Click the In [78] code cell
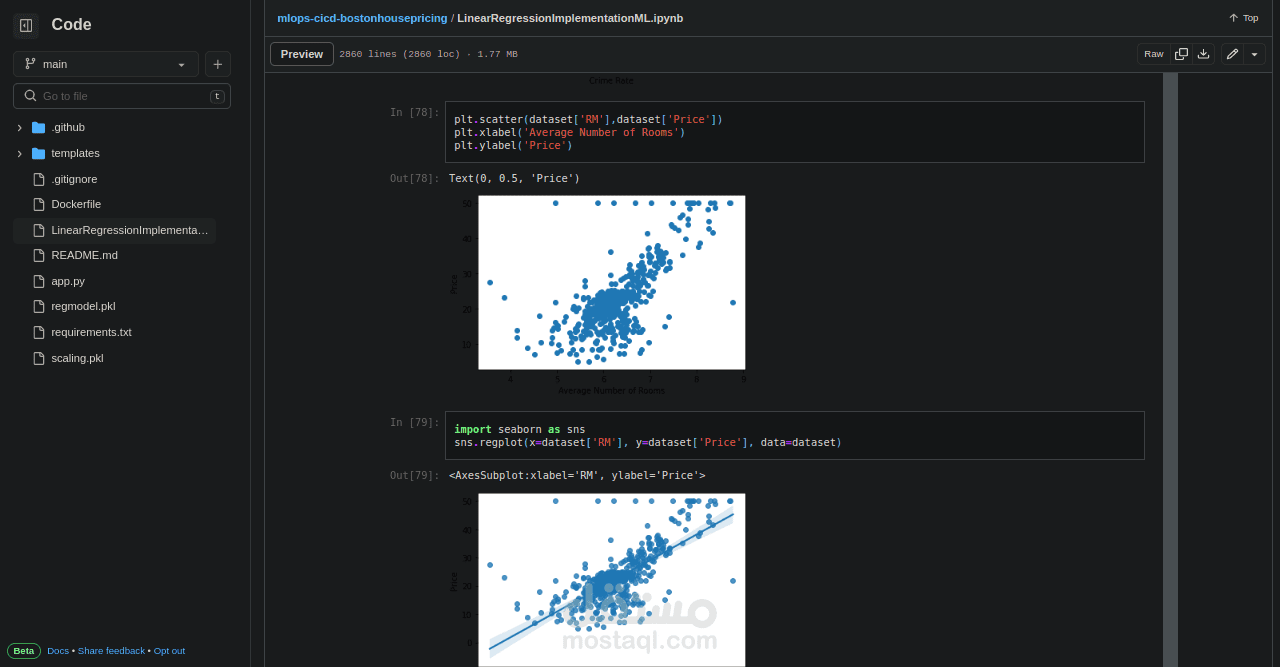The image size is (1280, 667). [795, 132]
